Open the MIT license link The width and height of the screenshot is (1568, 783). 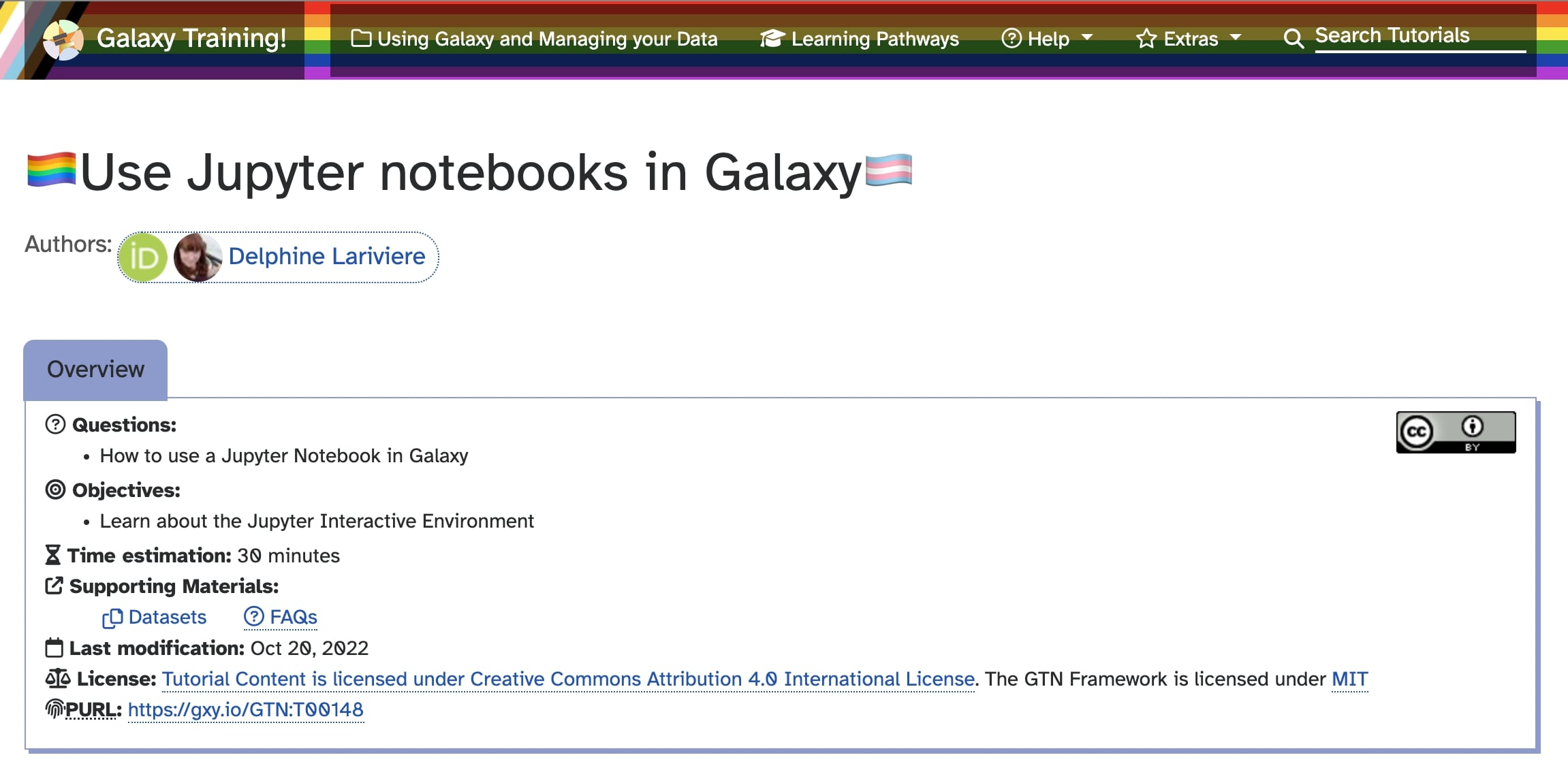1349,679
